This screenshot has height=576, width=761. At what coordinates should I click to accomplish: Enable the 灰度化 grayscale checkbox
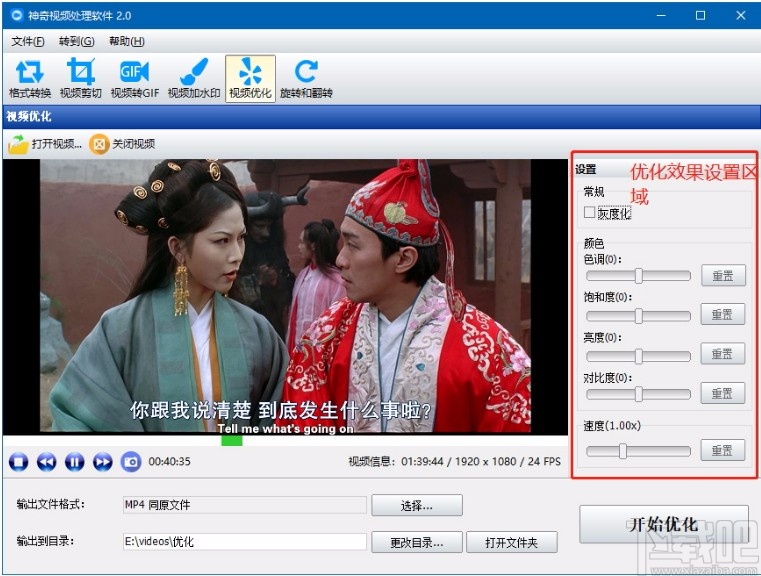point(590,212)
